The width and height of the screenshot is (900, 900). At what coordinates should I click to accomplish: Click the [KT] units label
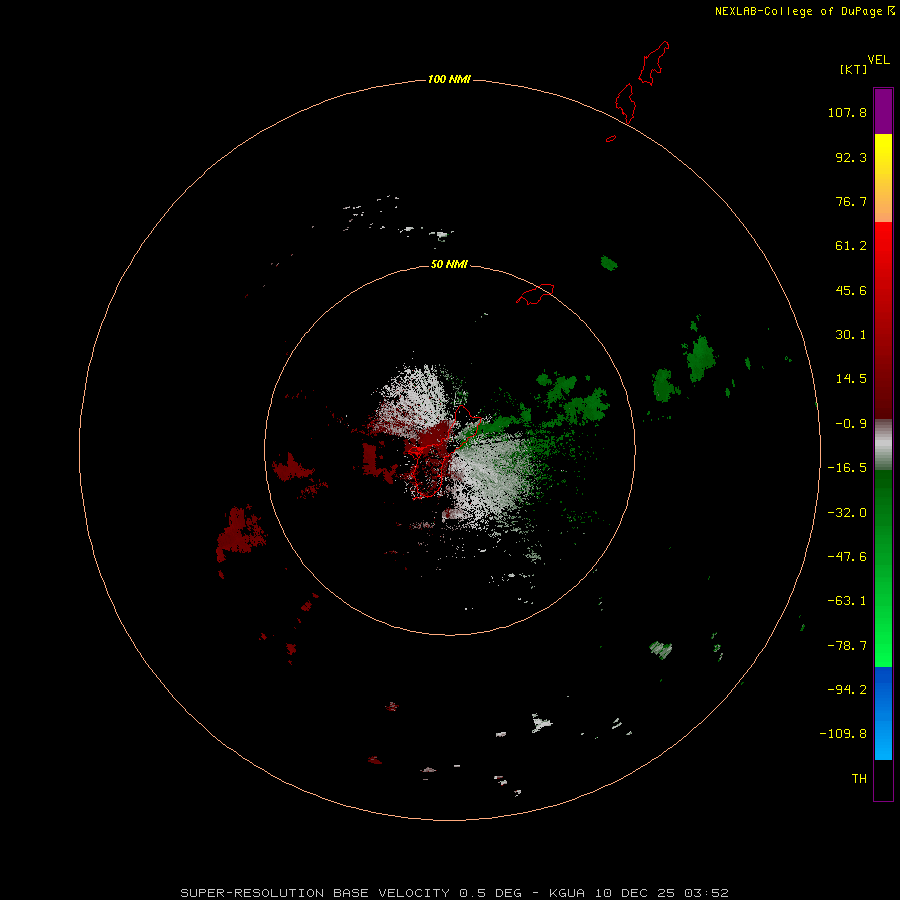click(x=854, y=69)
